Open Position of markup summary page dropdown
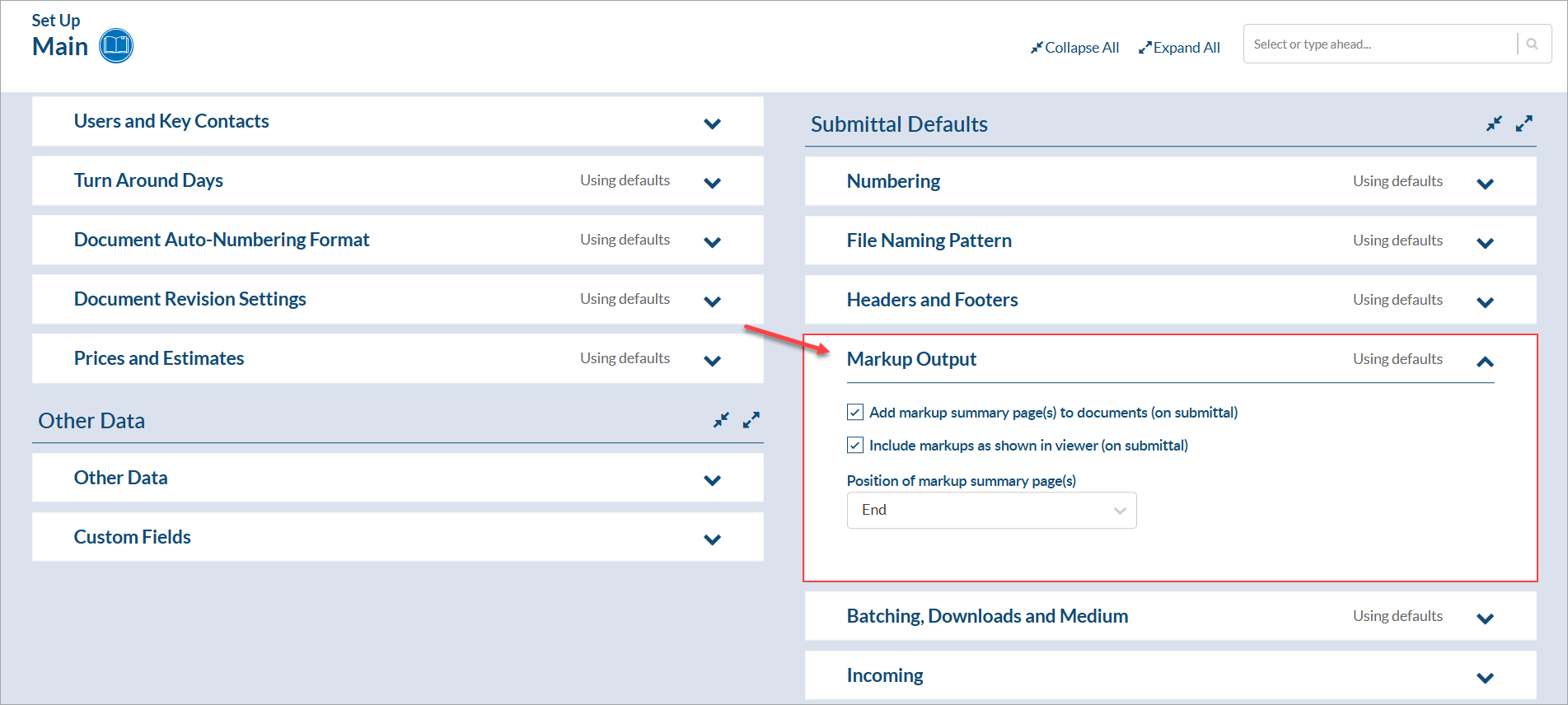1568x705 pixels. click(991, 511)
